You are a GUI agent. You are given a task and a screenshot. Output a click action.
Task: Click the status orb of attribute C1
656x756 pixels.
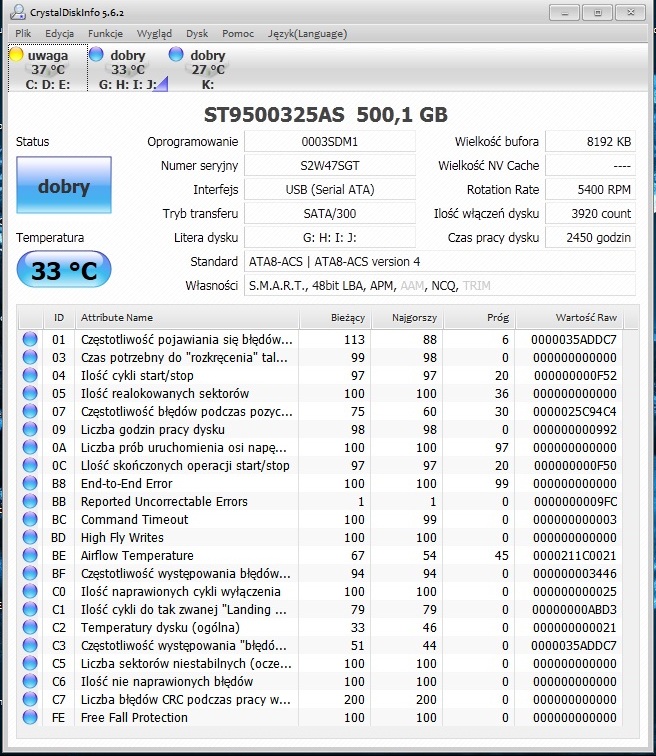[30, 609]
